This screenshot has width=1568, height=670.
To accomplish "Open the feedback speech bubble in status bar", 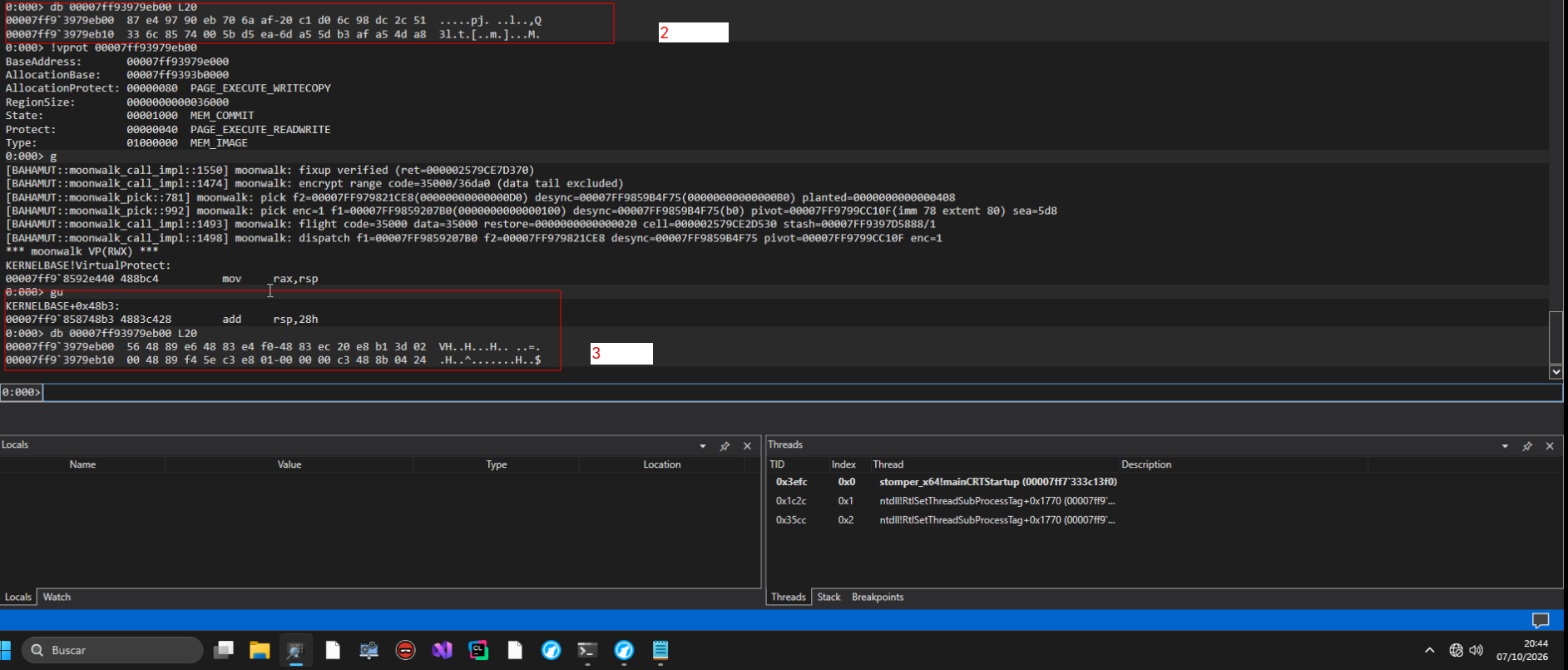I will pyautogui.click(x=1541, y=620).
